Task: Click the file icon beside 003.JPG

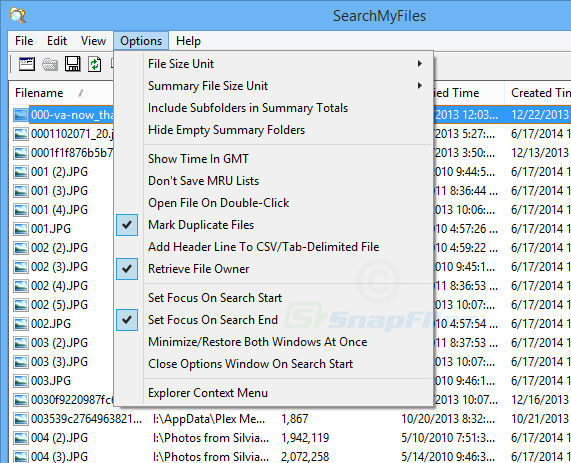Action: click(x=21, y=381)
